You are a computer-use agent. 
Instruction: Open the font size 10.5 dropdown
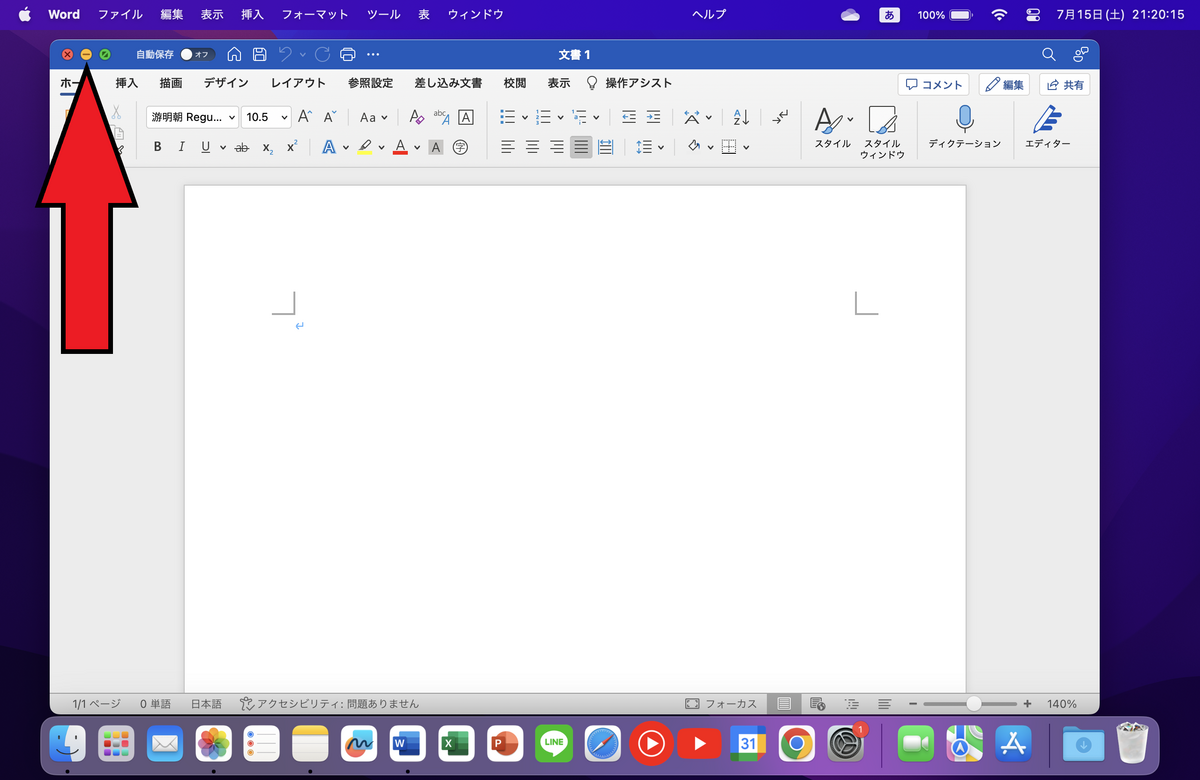[x=266, y=117]
